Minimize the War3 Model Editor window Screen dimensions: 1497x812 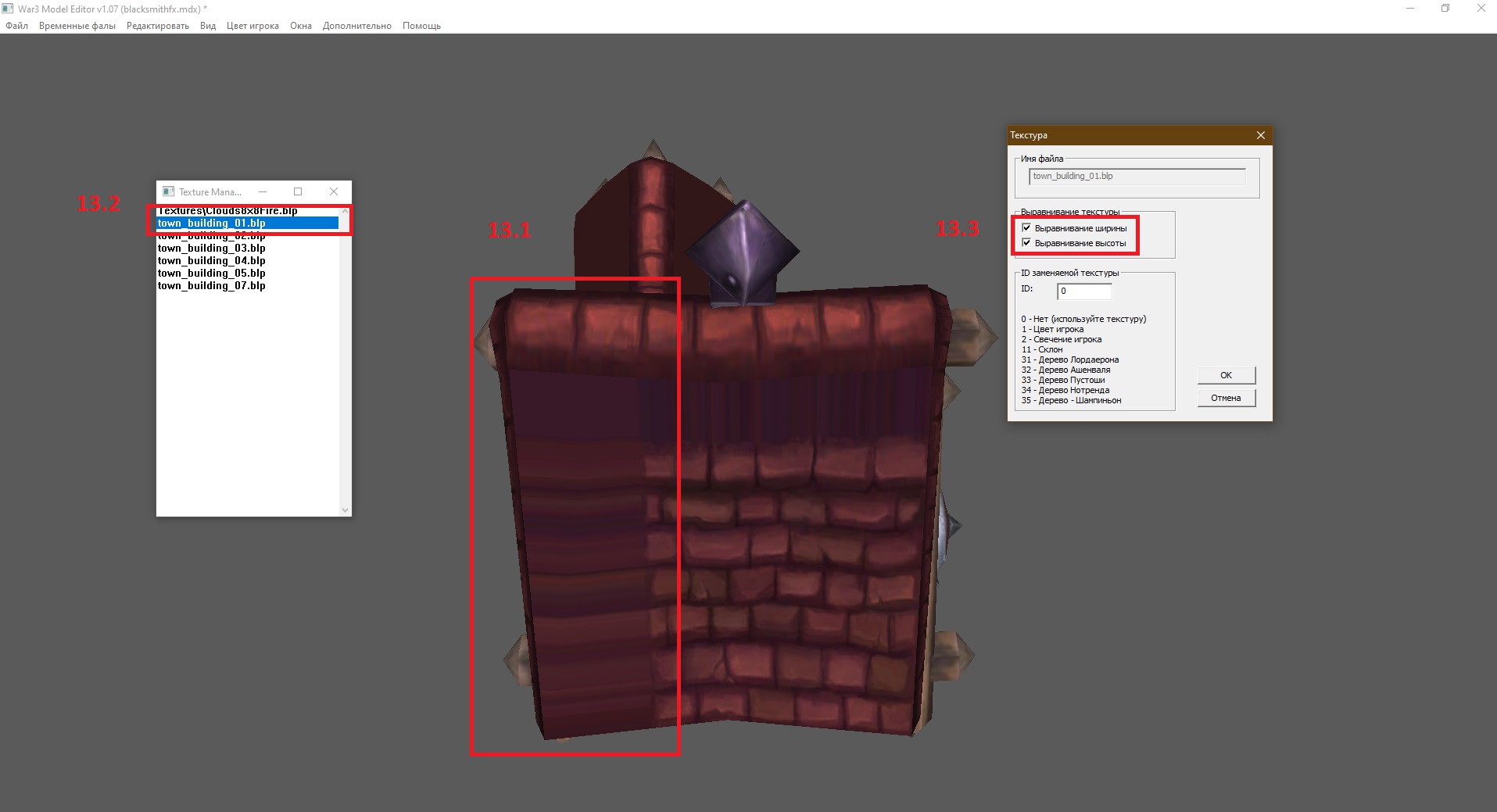pos(1410,9)
